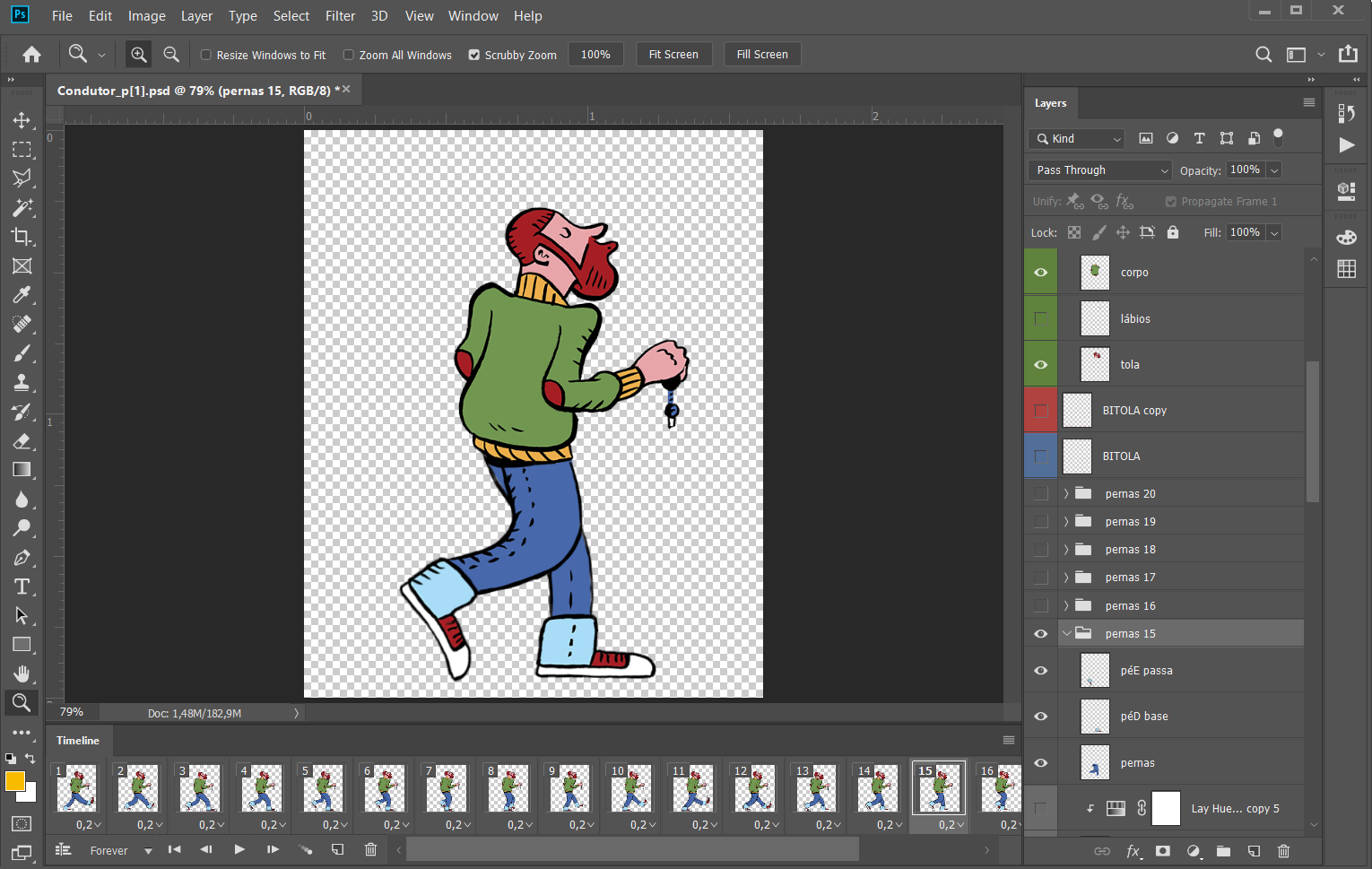Click the Fill Screen button
This screenshot has width=1372, height=869.
tap(762, 55)
